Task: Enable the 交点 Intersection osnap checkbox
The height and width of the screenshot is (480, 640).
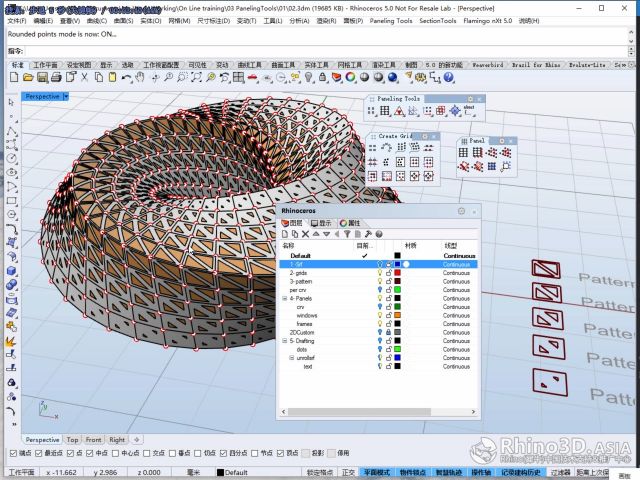Action: click(x=147, y=453)
